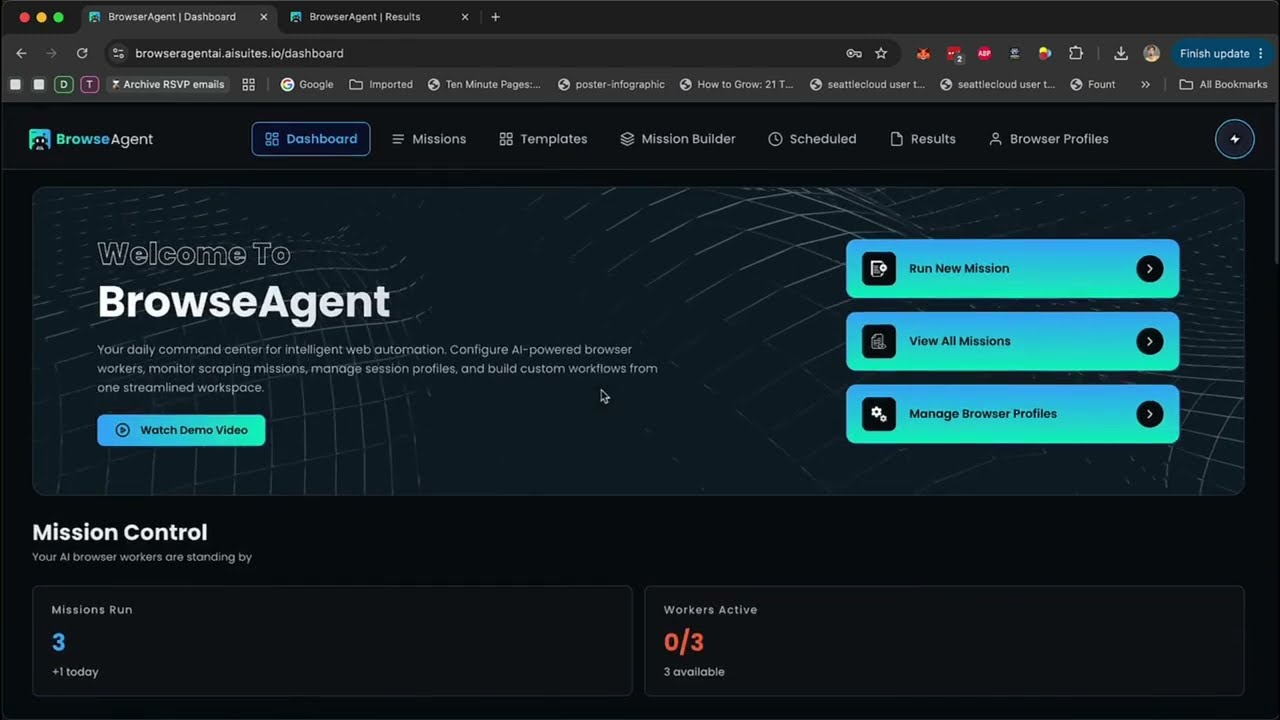Open the Downloads icon in the toolbar
This screenshot has height=720, width=1280.
click(1121, 54)
